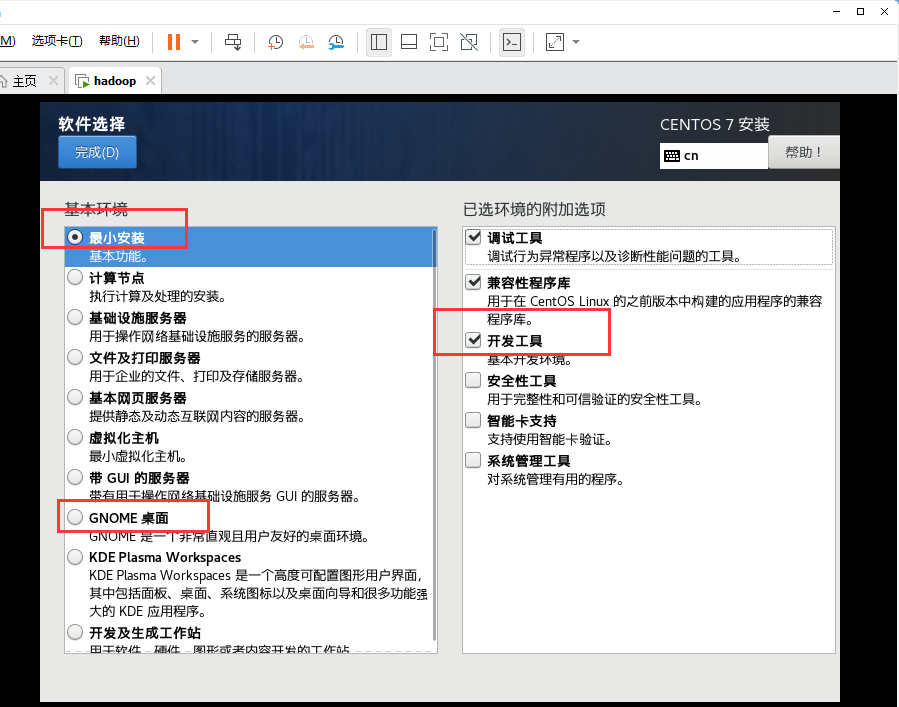This screenshot has width=899, height=707.
Task: Enable the 智能卡支持 add-on
Action: [473, 420]
